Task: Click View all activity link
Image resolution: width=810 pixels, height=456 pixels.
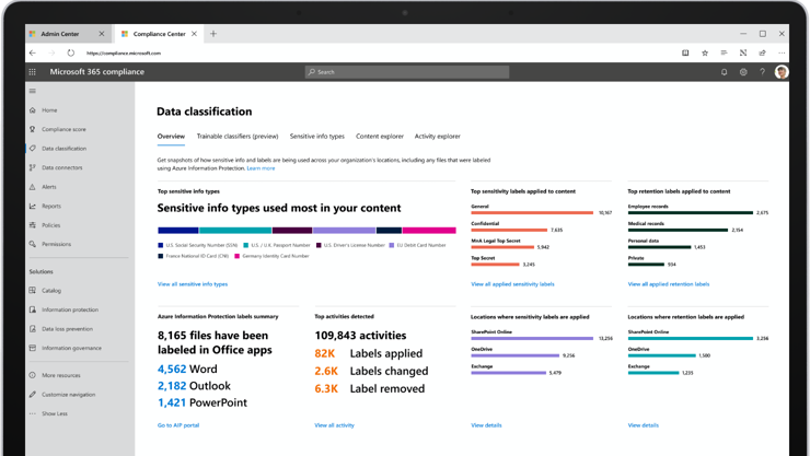Action: [x=334, y=425]
